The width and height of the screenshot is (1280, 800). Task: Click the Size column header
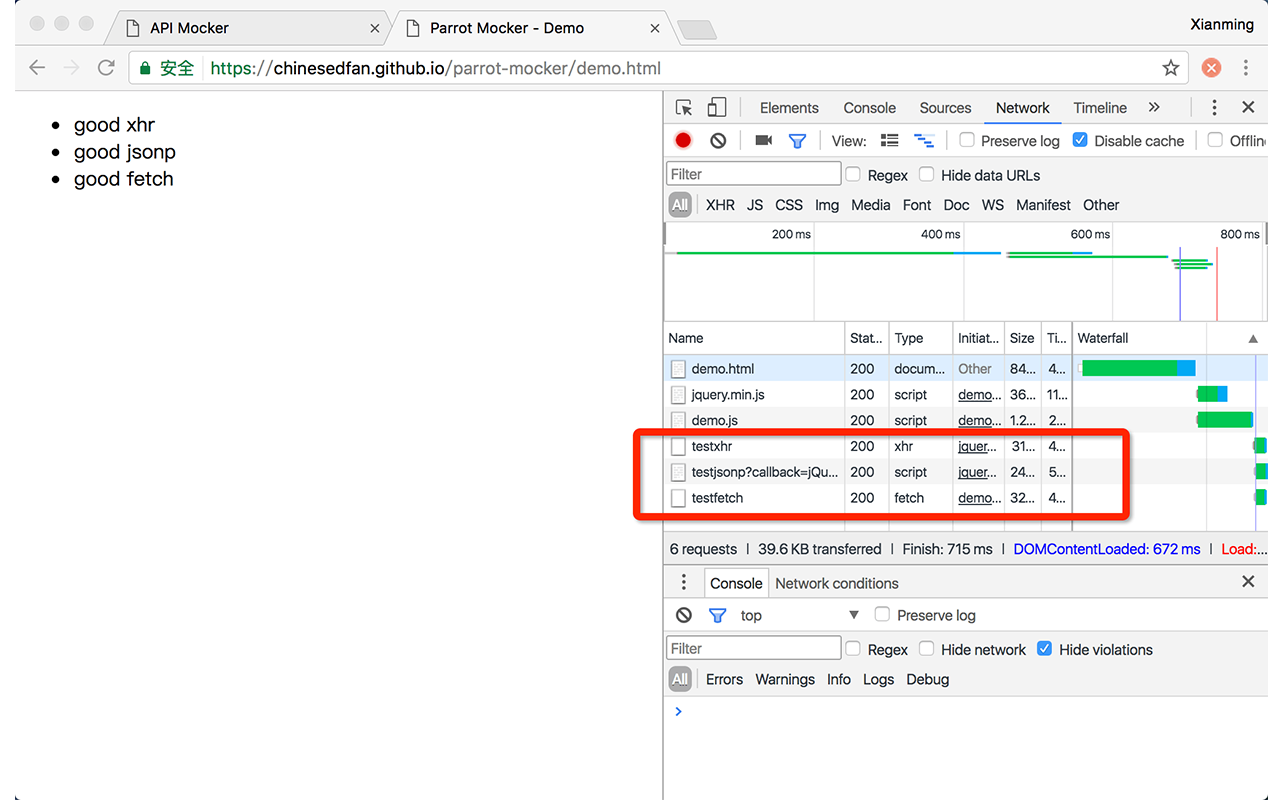coord(1022,338)
